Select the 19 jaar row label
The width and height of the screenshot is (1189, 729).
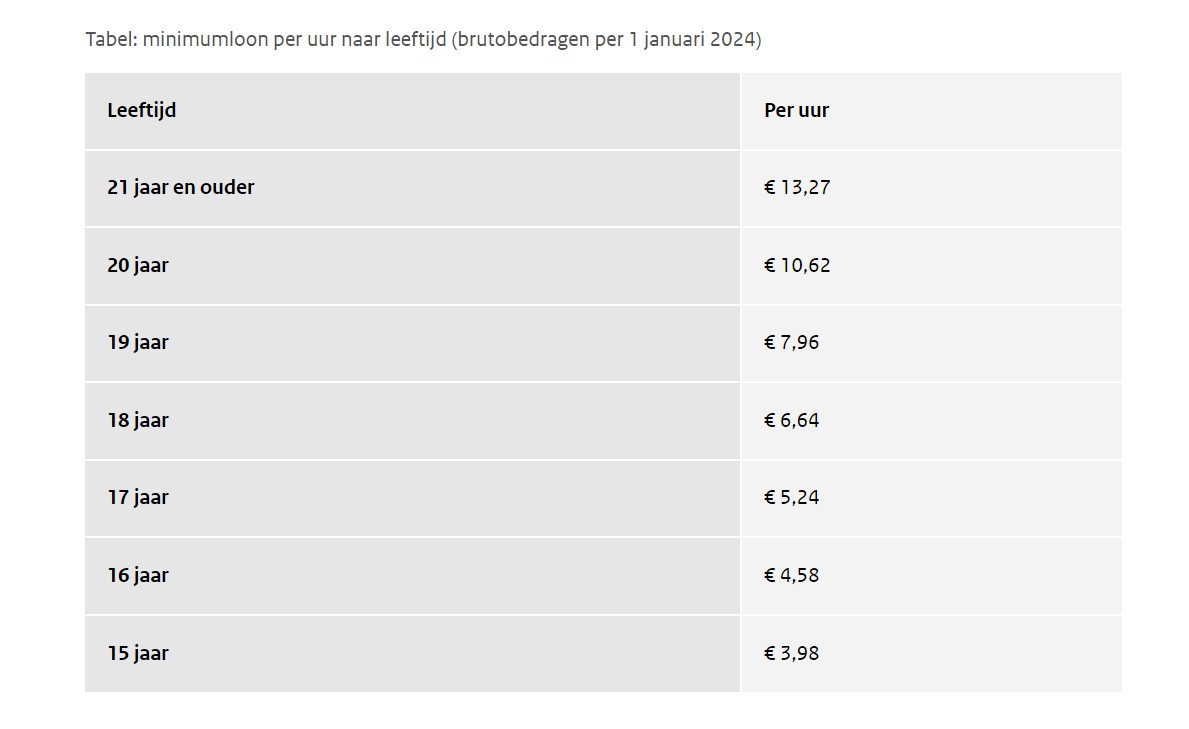pos(138,343)
